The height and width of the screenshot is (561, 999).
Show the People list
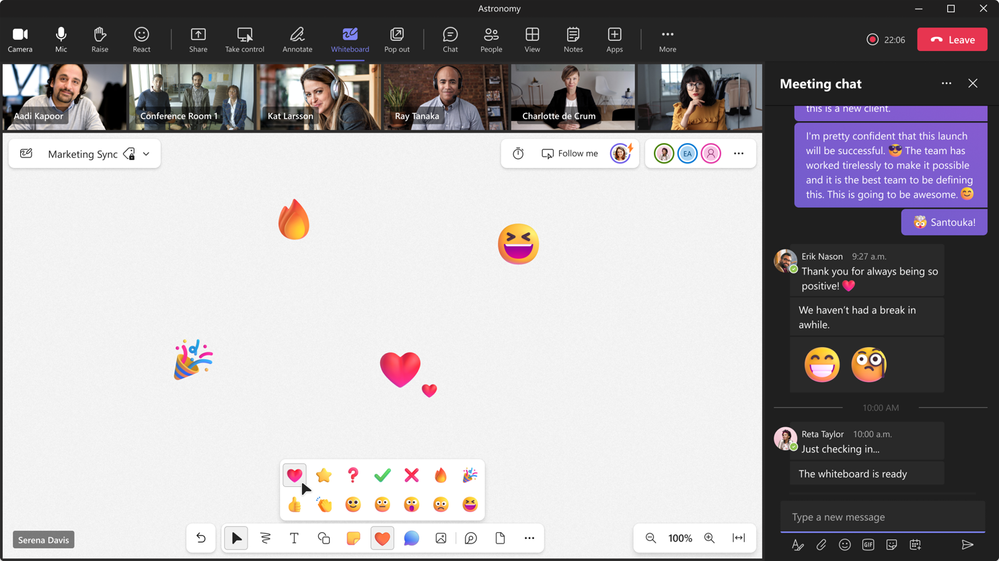(x=491, y=39)
